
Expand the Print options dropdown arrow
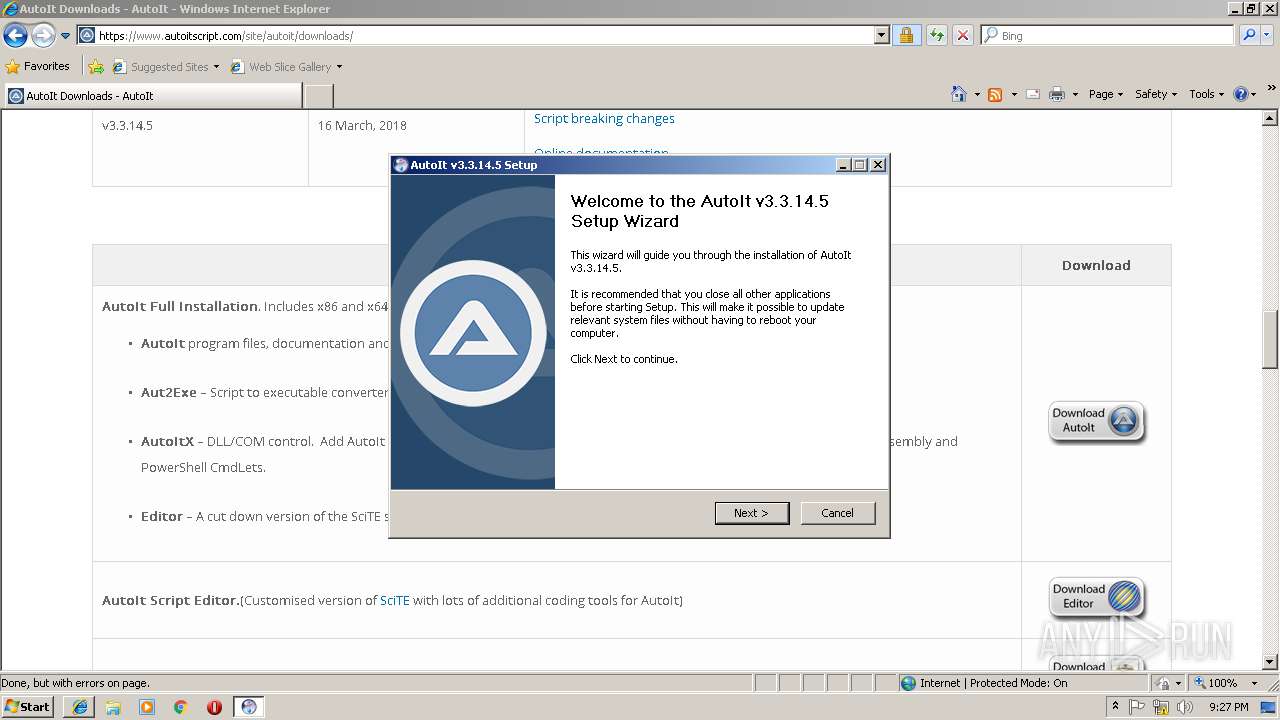1075,94
